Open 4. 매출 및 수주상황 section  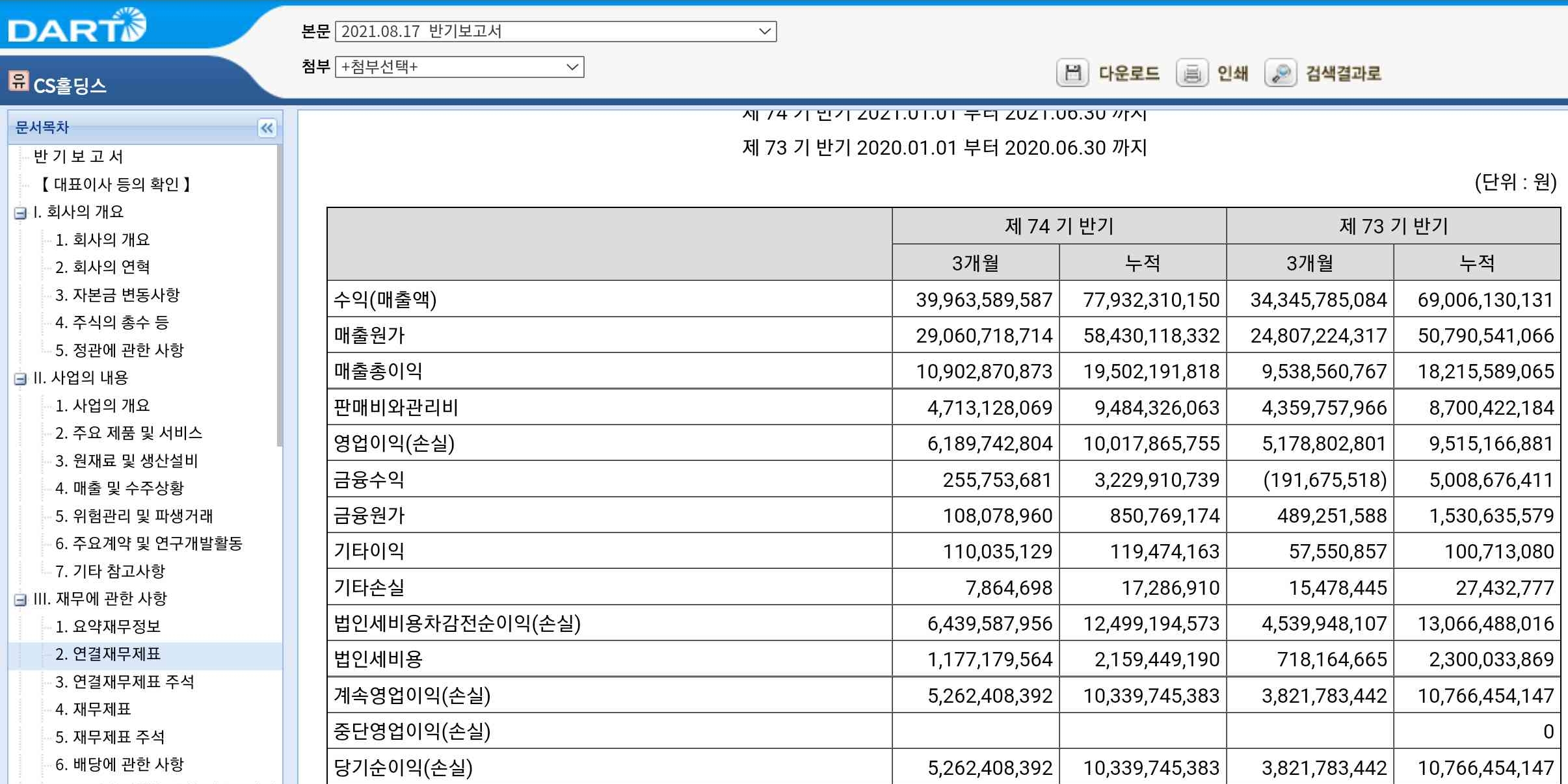coord(119,488)
